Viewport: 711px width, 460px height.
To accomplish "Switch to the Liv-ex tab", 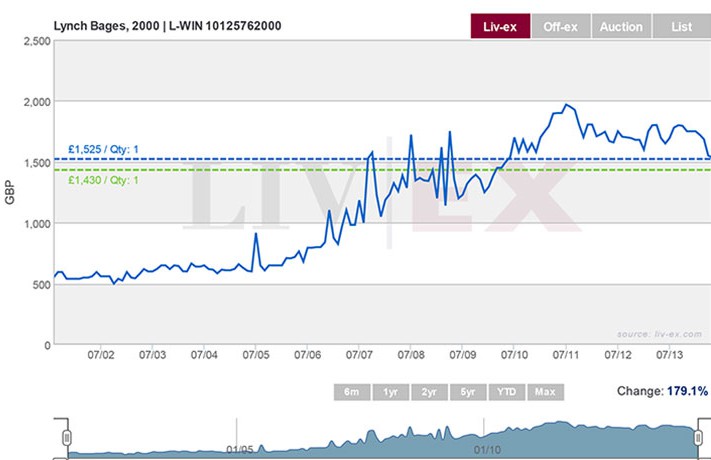I will [500, 26].
